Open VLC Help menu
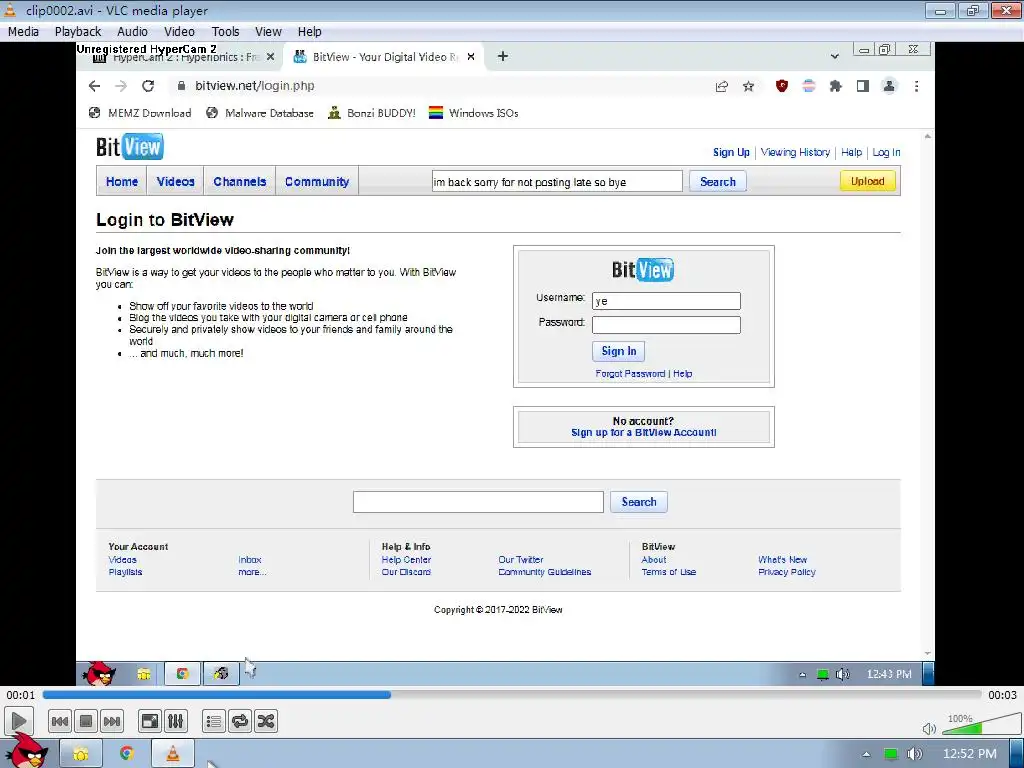1024x768 pixels. pos(309,31)
